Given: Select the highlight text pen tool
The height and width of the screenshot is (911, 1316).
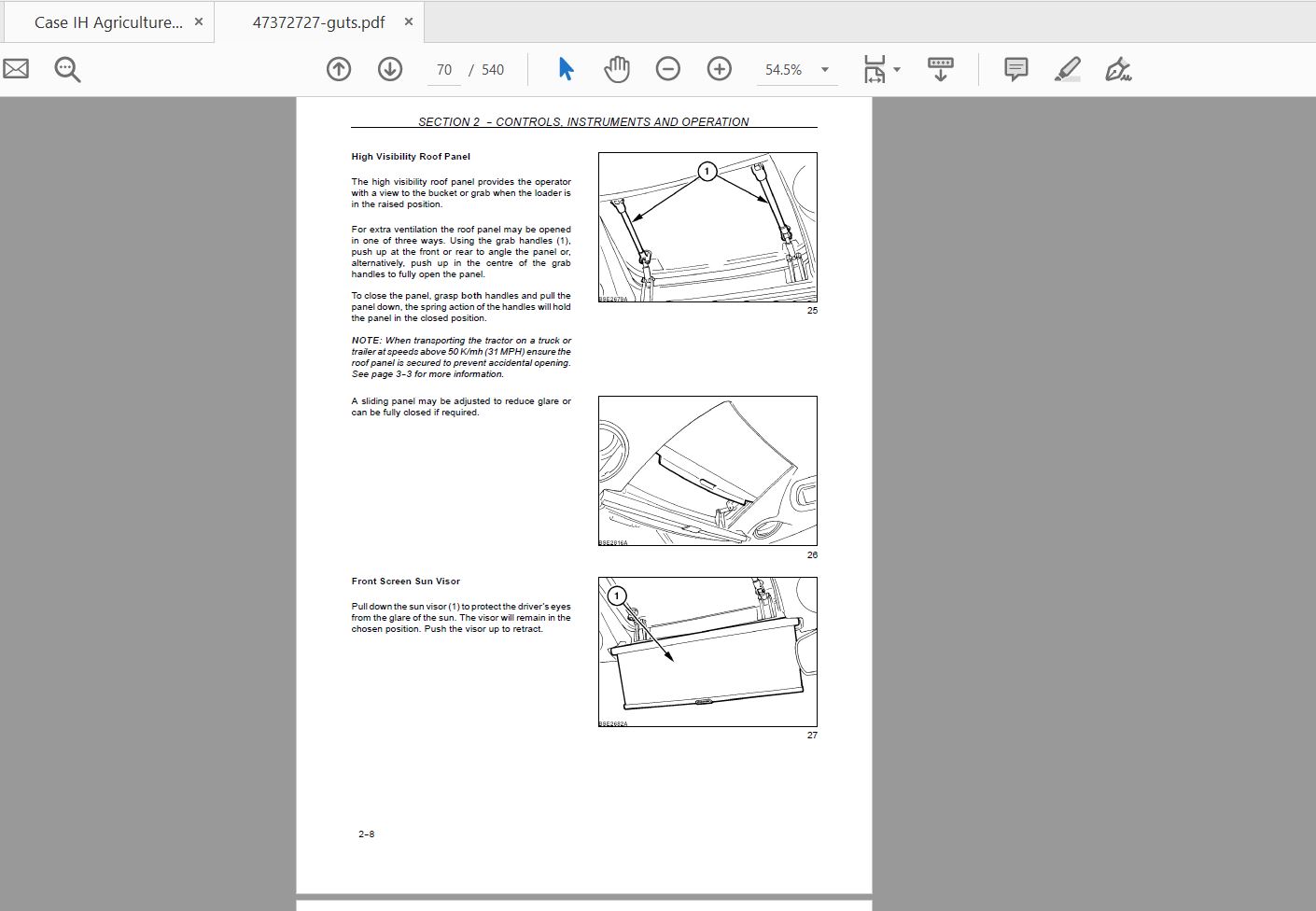Looking at the screenshot, I should 1068,69.
